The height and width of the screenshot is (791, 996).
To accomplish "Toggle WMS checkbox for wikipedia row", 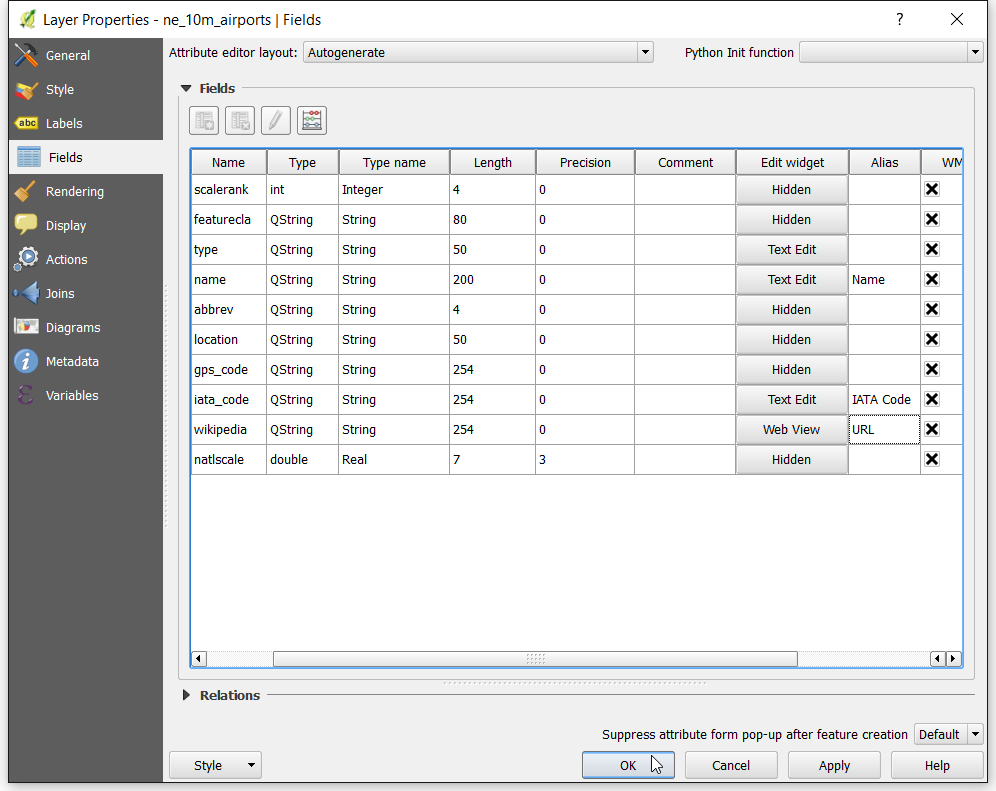I will [x=932, y=429].
